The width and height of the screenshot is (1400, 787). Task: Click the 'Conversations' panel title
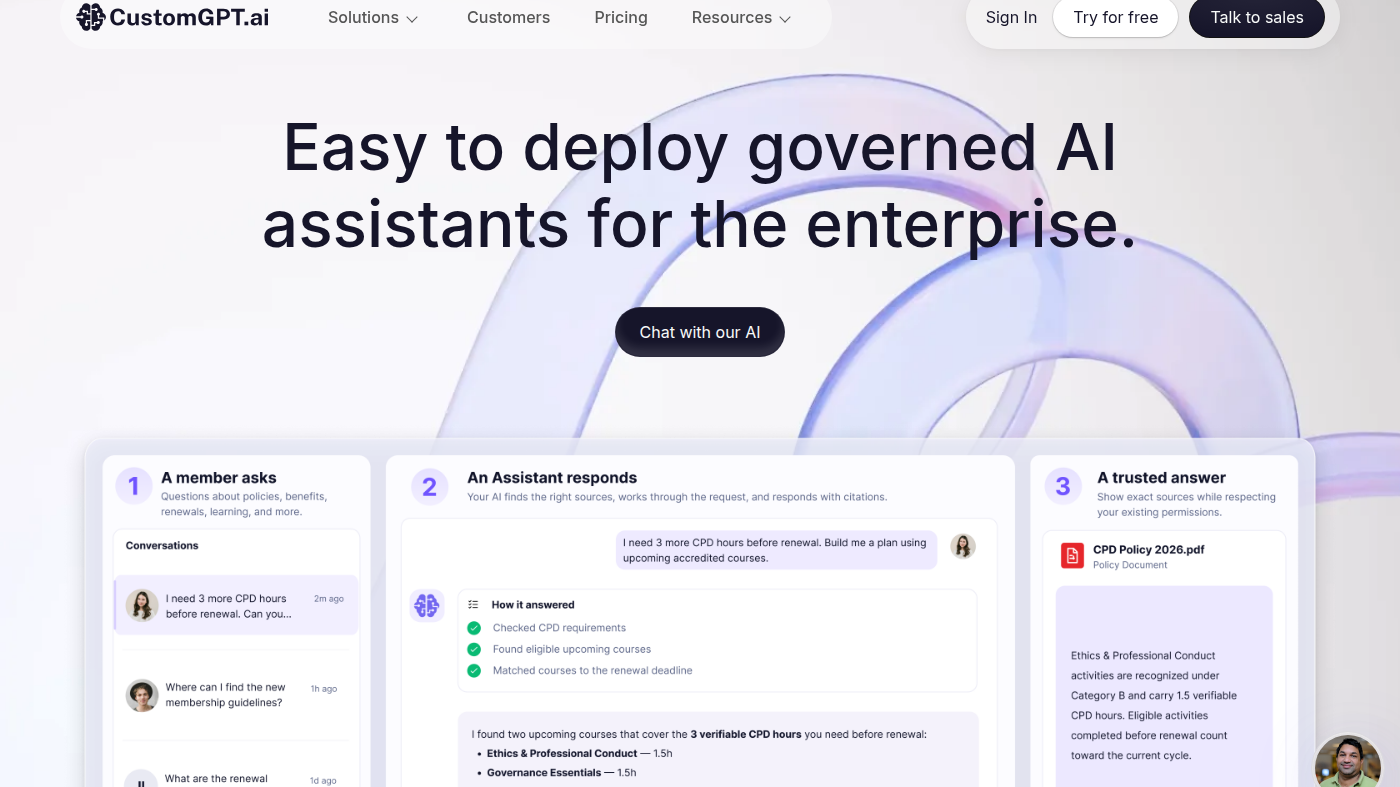coord(162,546)
